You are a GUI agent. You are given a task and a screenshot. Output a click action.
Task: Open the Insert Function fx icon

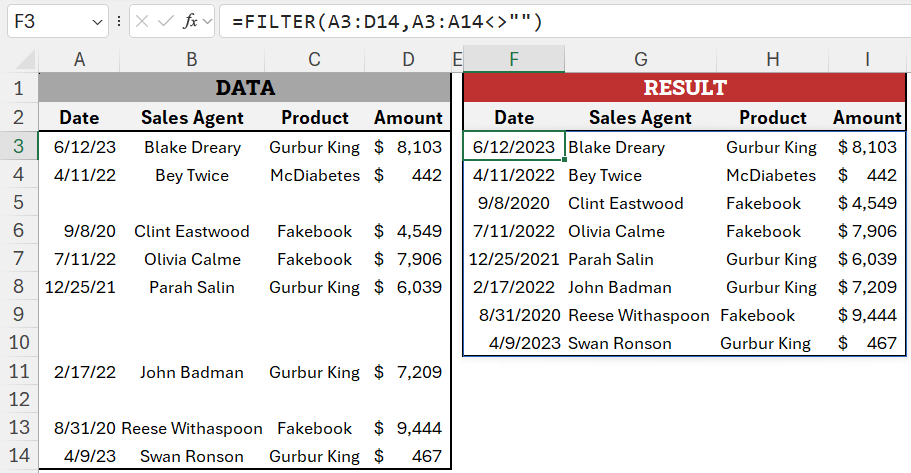189,22
